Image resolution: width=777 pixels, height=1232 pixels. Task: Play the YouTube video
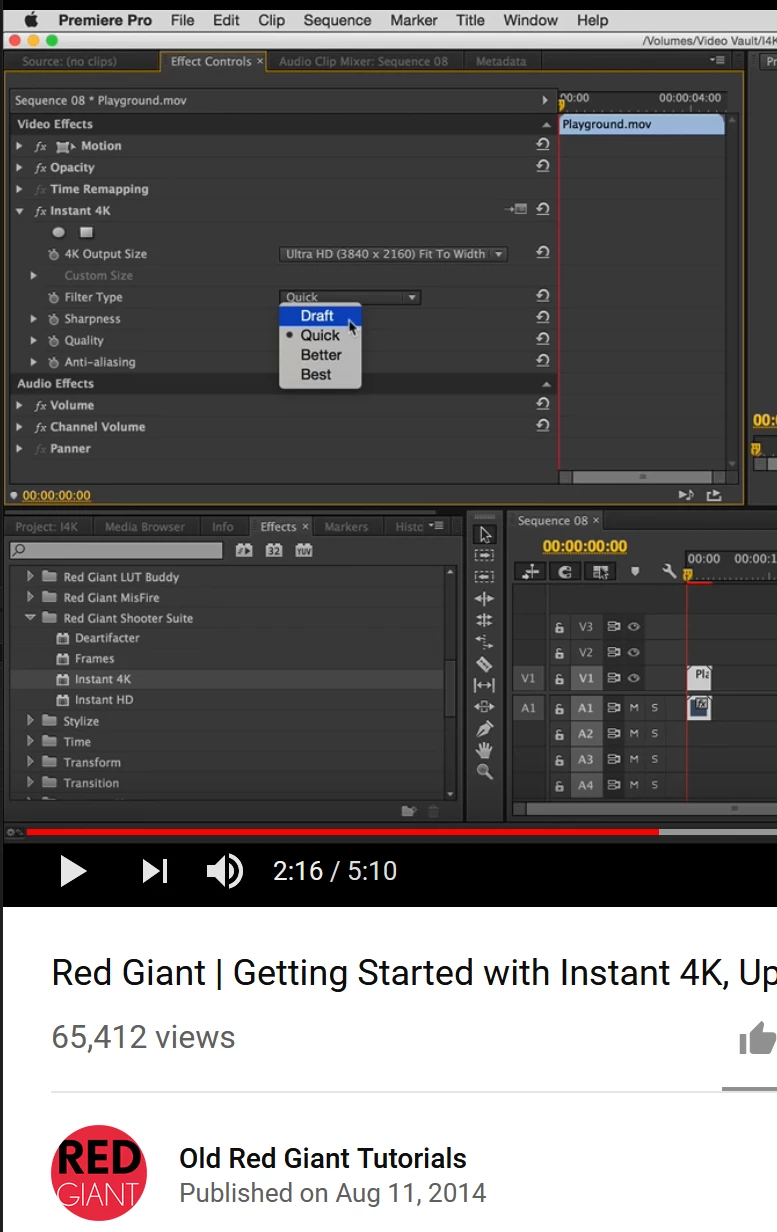click(x=73, y=871)
